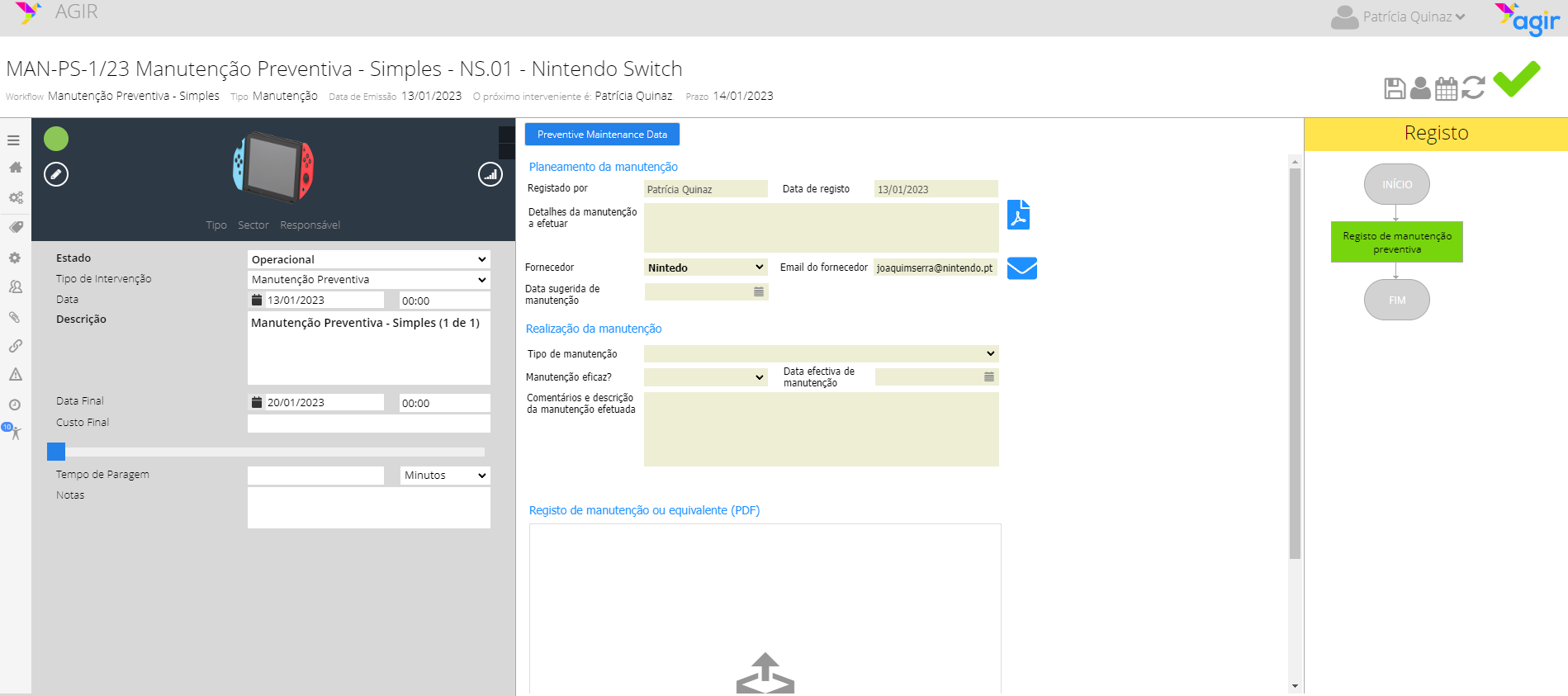Open the single gear settings sidebar icon
1568x696 pixels.
(x=15, y=258)
